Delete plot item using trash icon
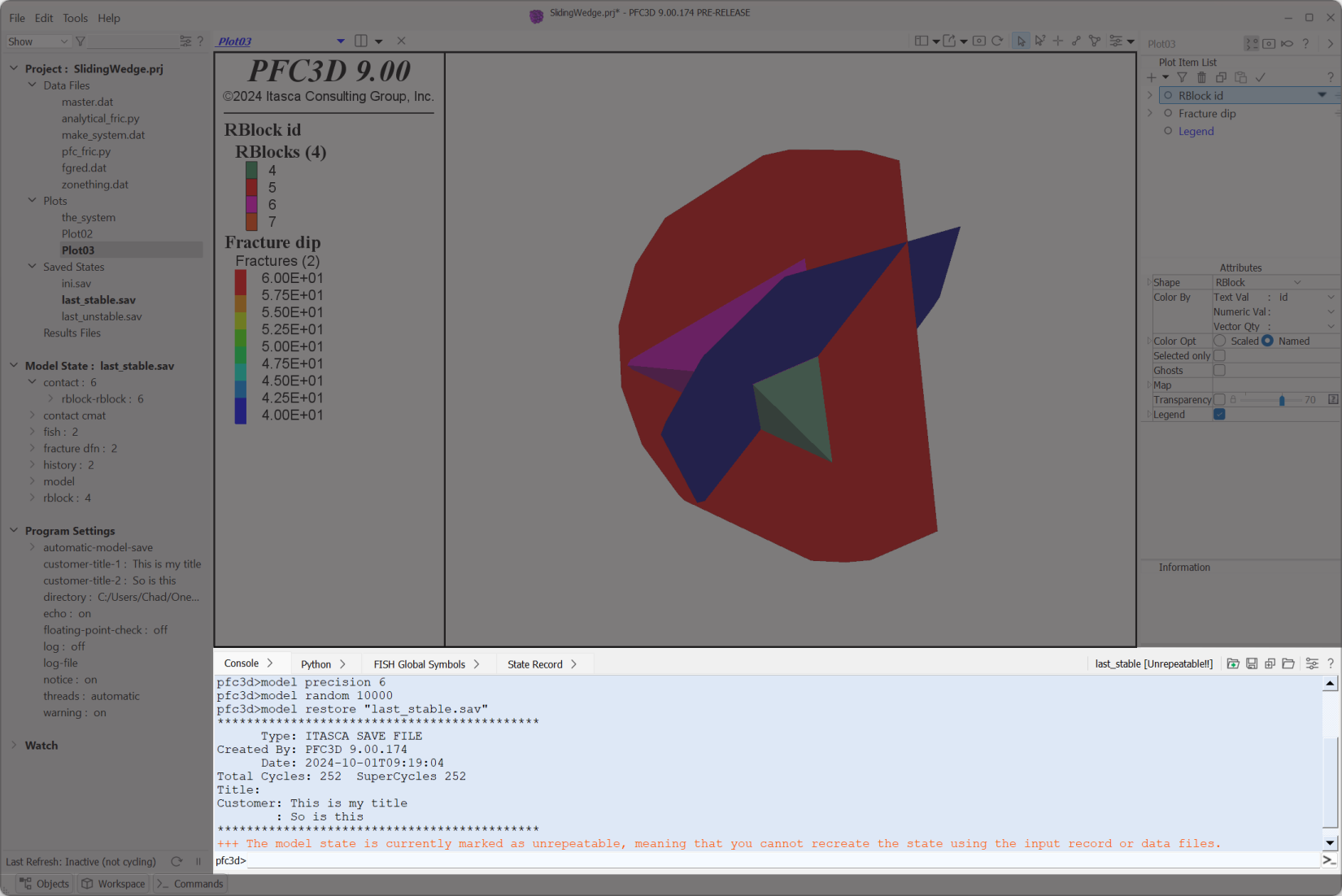 tap(1201, 77)
